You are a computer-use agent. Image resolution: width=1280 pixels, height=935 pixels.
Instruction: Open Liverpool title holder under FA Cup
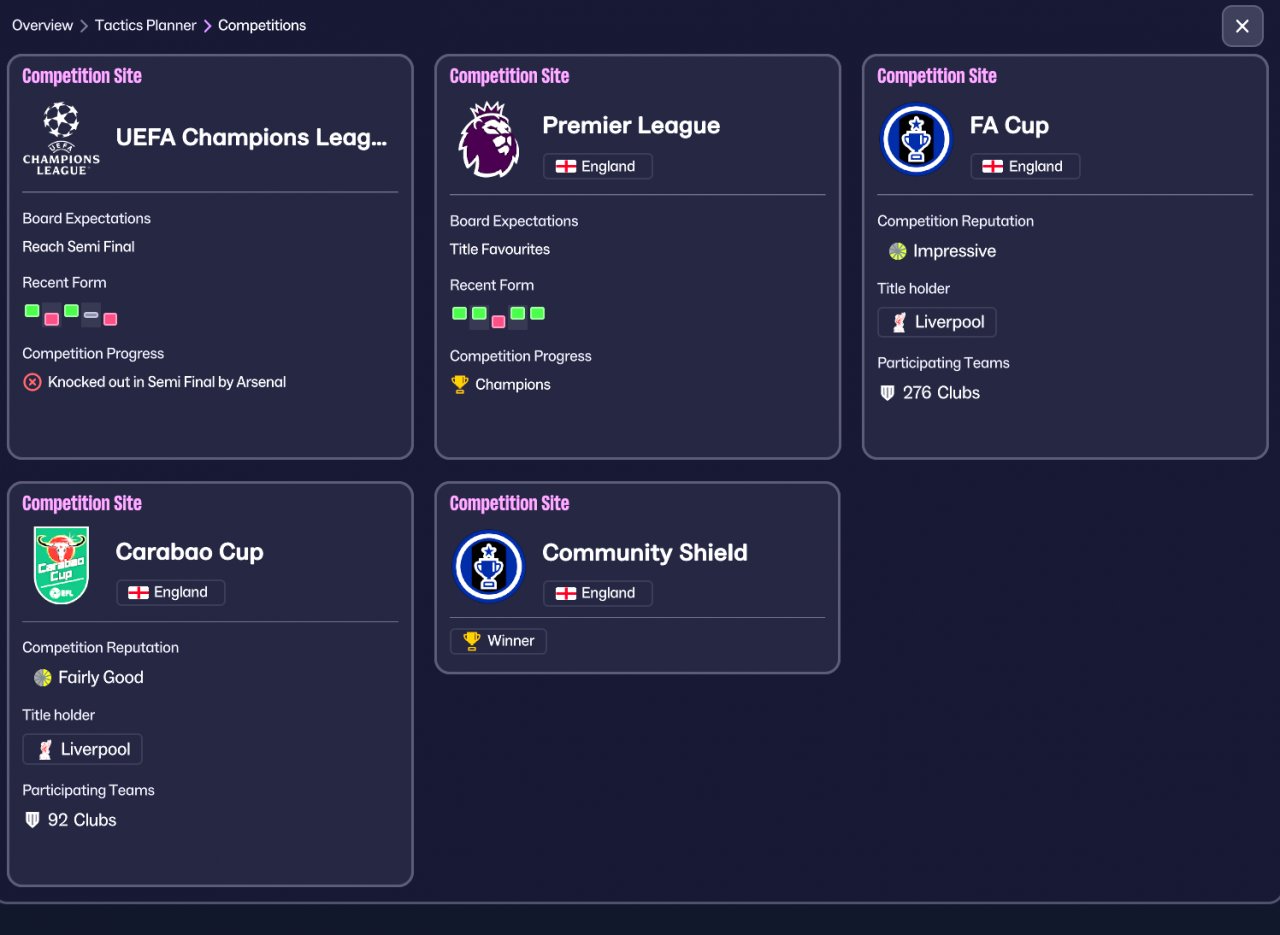tap(937, 322)
